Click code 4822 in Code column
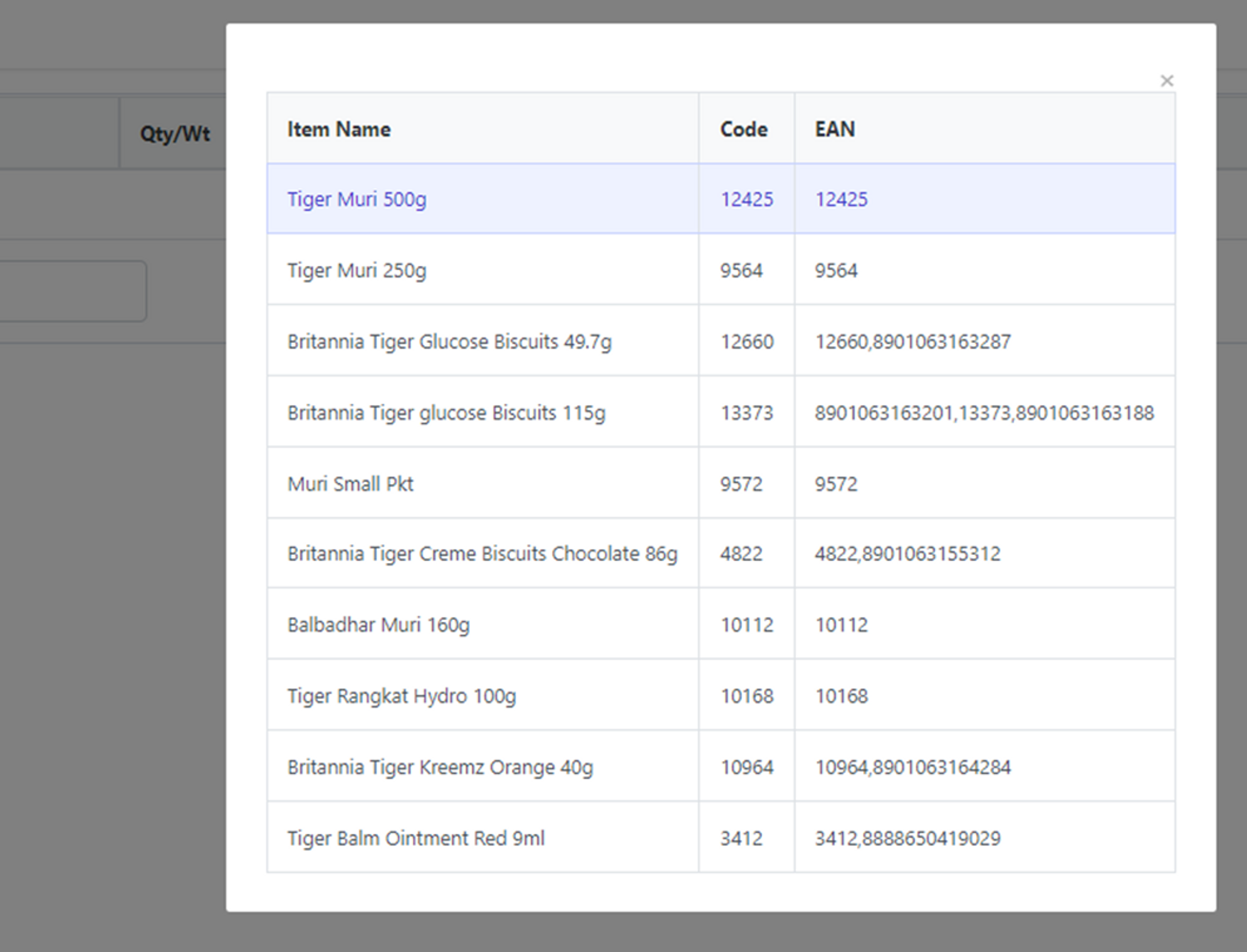This screenshot has width=1247, height=952. pyautogui.click(x=741, y=554)
